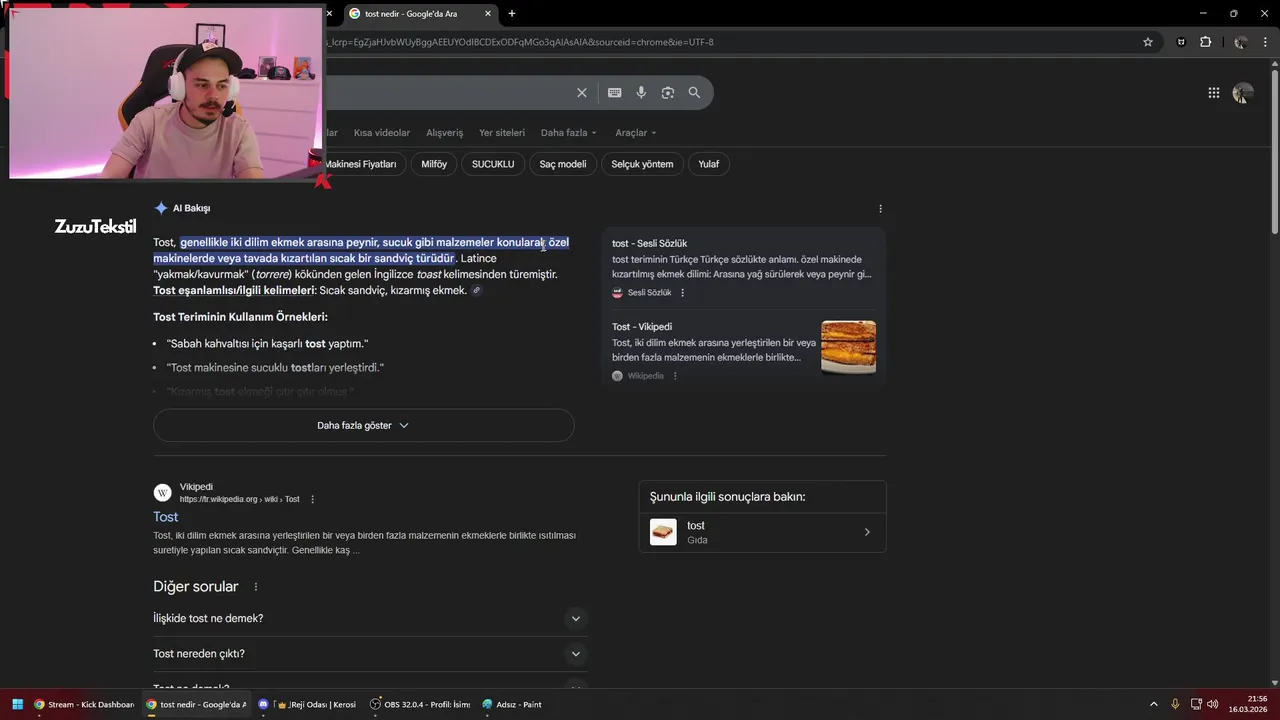The image size is (1280, 720).
Task: Click the Şununla ilgili sonuçlara bakın heading
Action: 727,497
